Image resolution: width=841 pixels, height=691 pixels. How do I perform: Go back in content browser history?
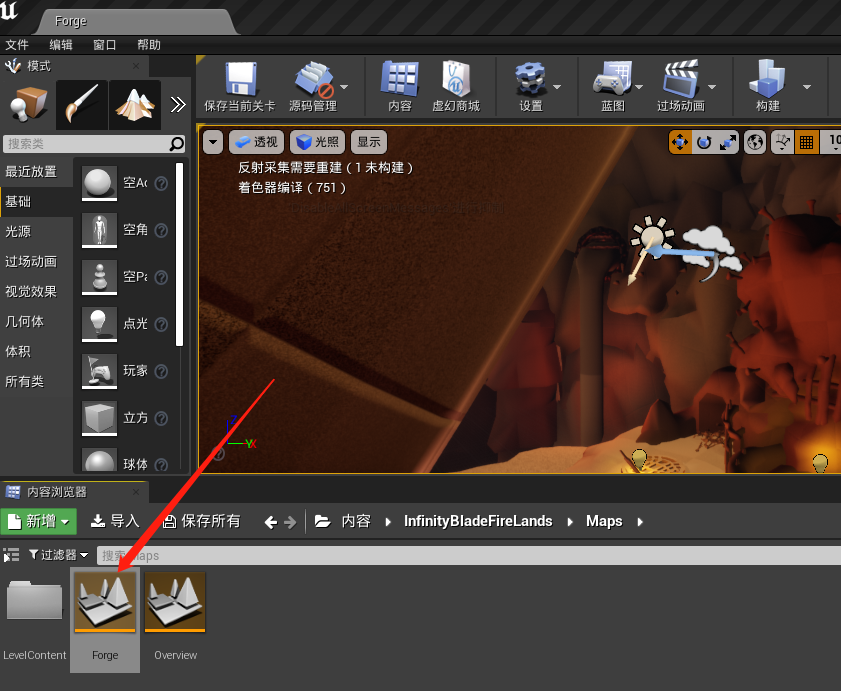(271, 522)
